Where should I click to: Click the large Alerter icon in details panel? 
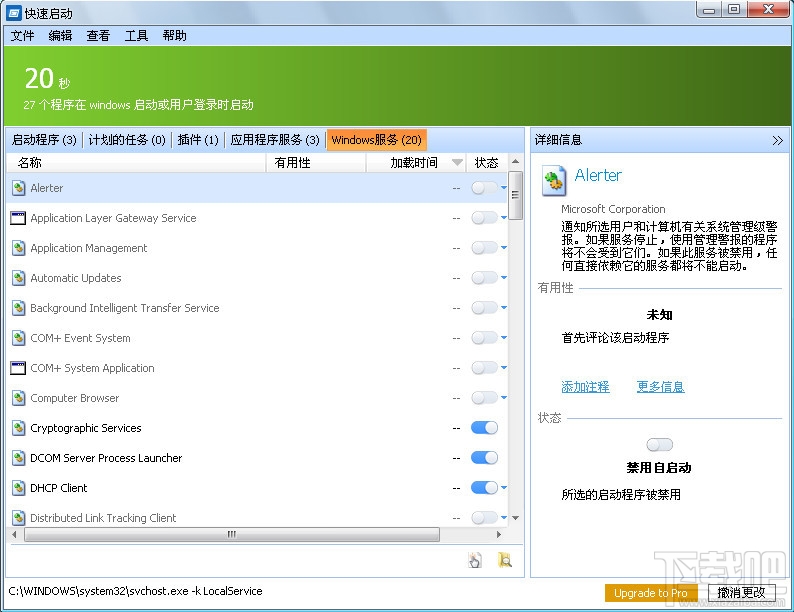[553, 180]
